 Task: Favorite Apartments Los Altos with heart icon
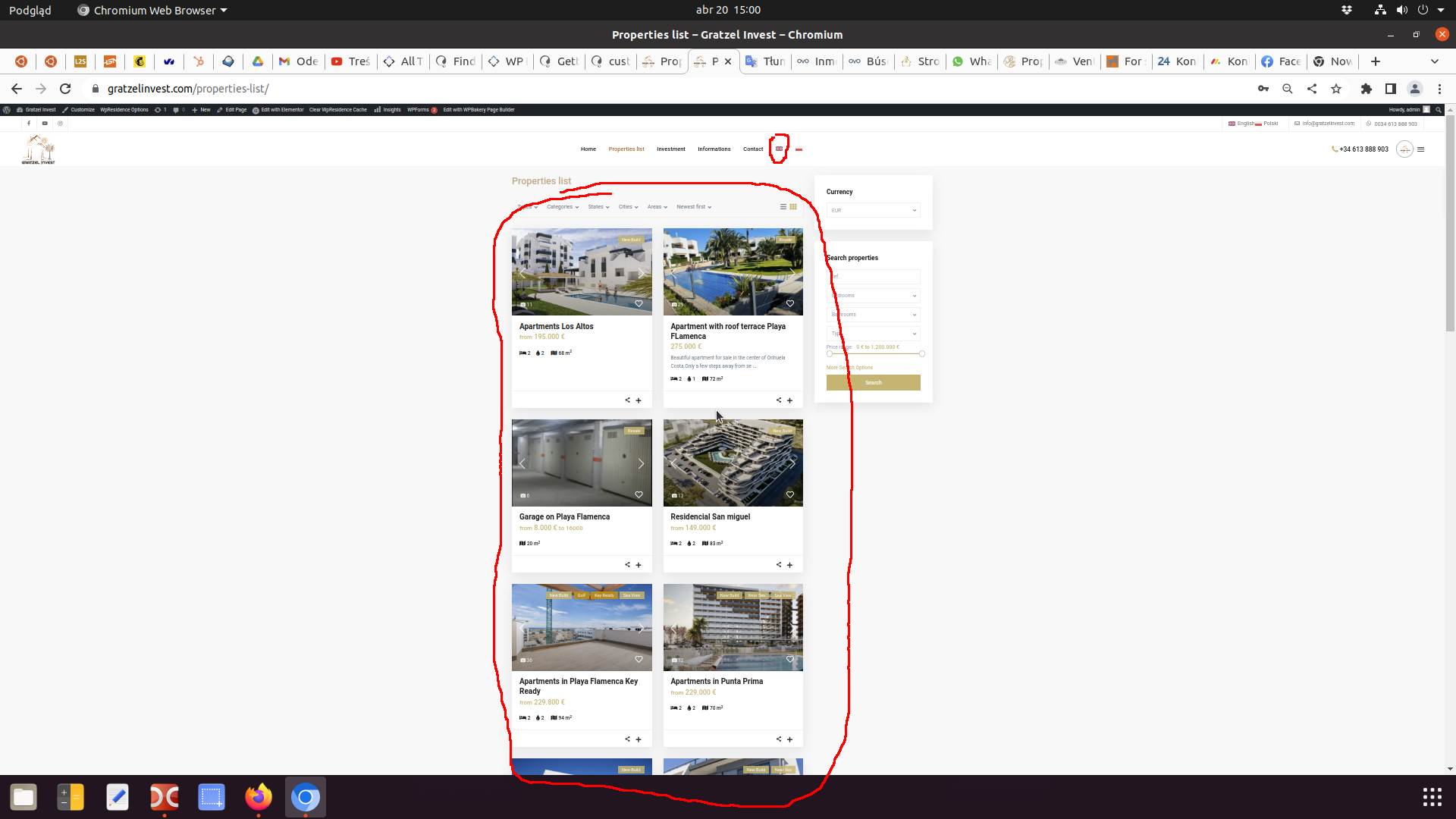639,303
